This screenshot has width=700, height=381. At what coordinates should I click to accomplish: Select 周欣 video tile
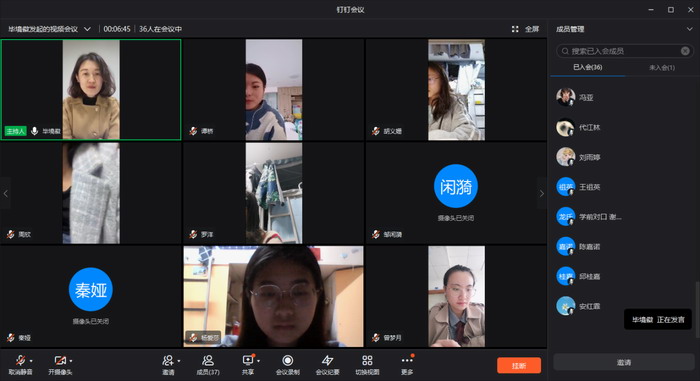(91, 193)
